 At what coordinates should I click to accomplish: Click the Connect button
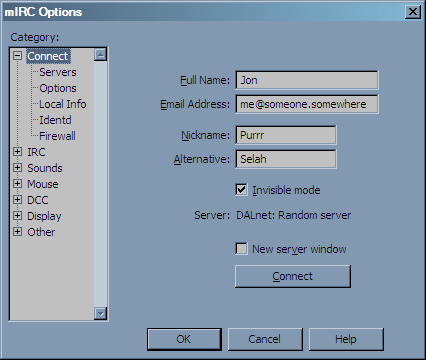(x=293, y=276)
